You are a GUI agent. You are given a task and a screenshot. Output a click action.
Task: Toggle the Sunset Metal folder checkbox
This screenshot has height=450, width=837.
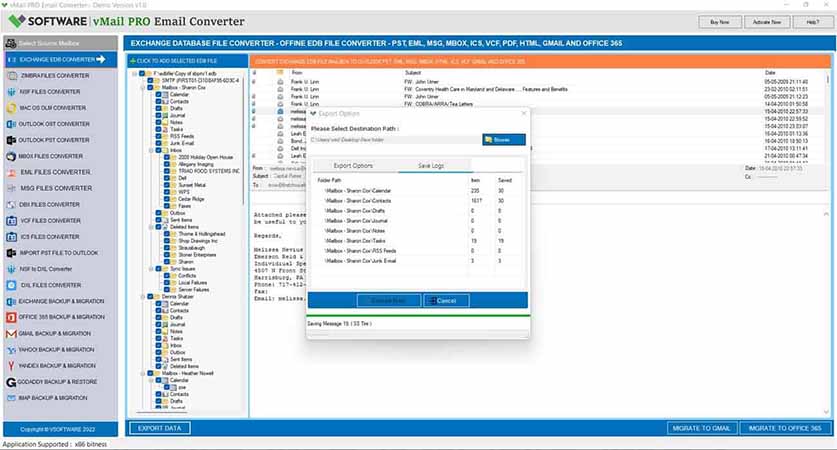(x=167, y=185)
